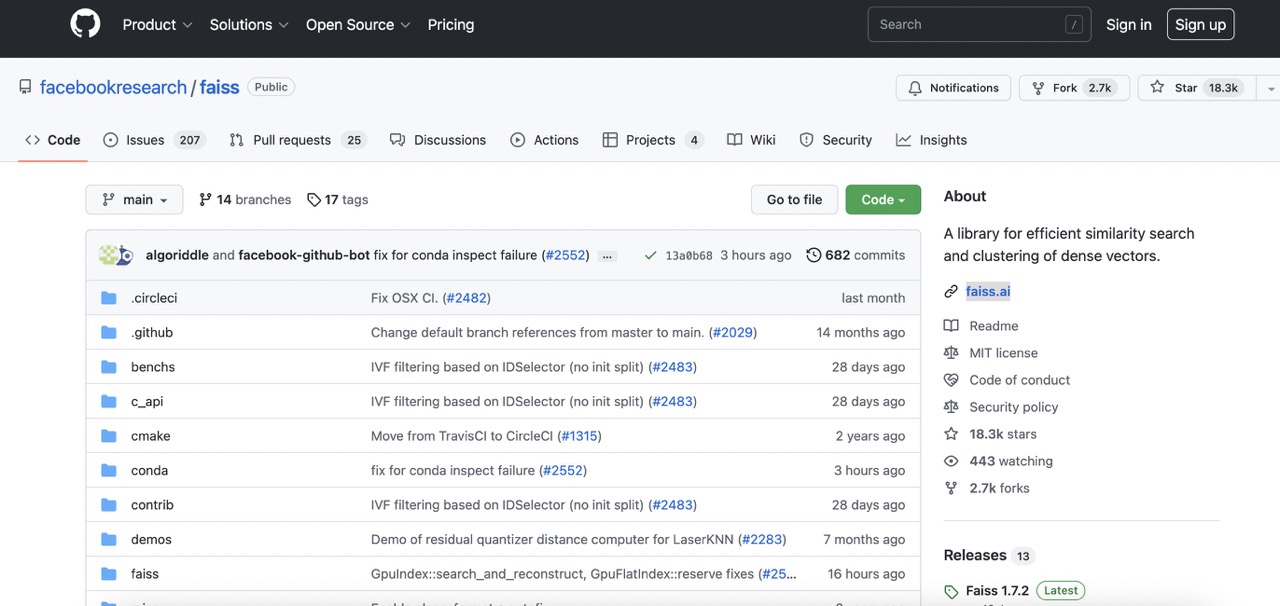Click the 13a0b68 commit hash
The height and width of the screenshot is (606, 1280).
pos(689,256)
